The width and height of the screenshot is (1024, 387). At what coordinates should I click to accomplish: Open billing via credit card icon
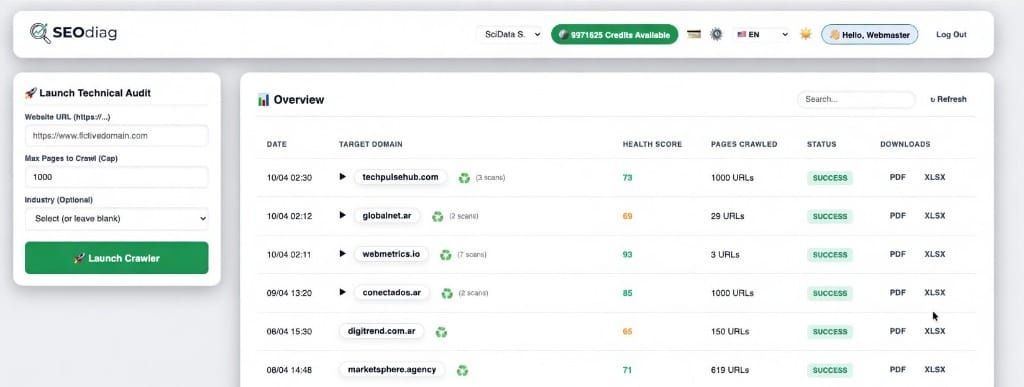694,35
